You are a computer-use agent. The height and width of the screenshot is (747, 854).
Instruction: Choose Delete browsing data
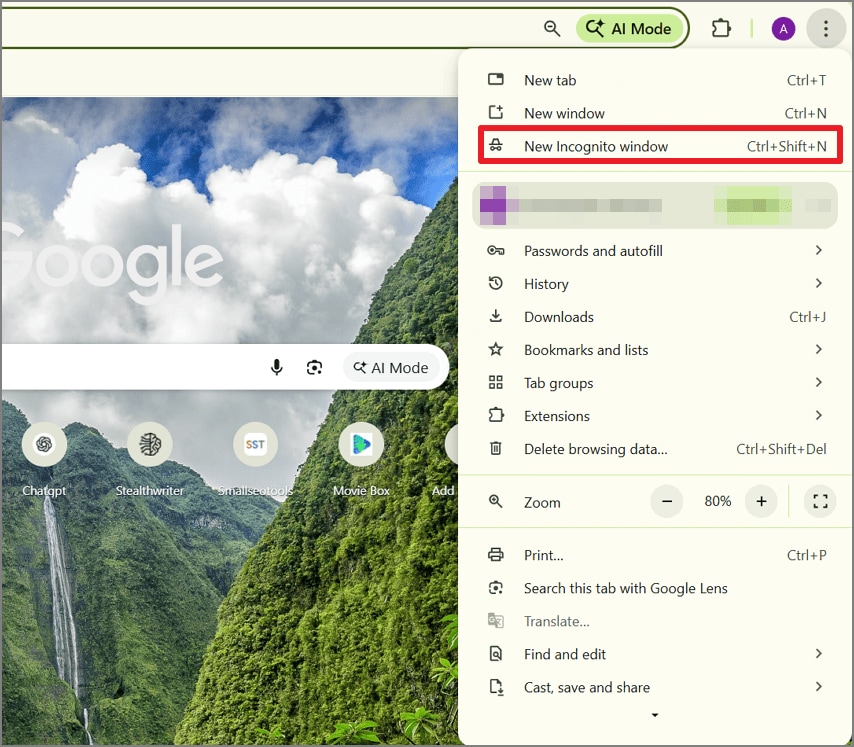click(656, 449)
